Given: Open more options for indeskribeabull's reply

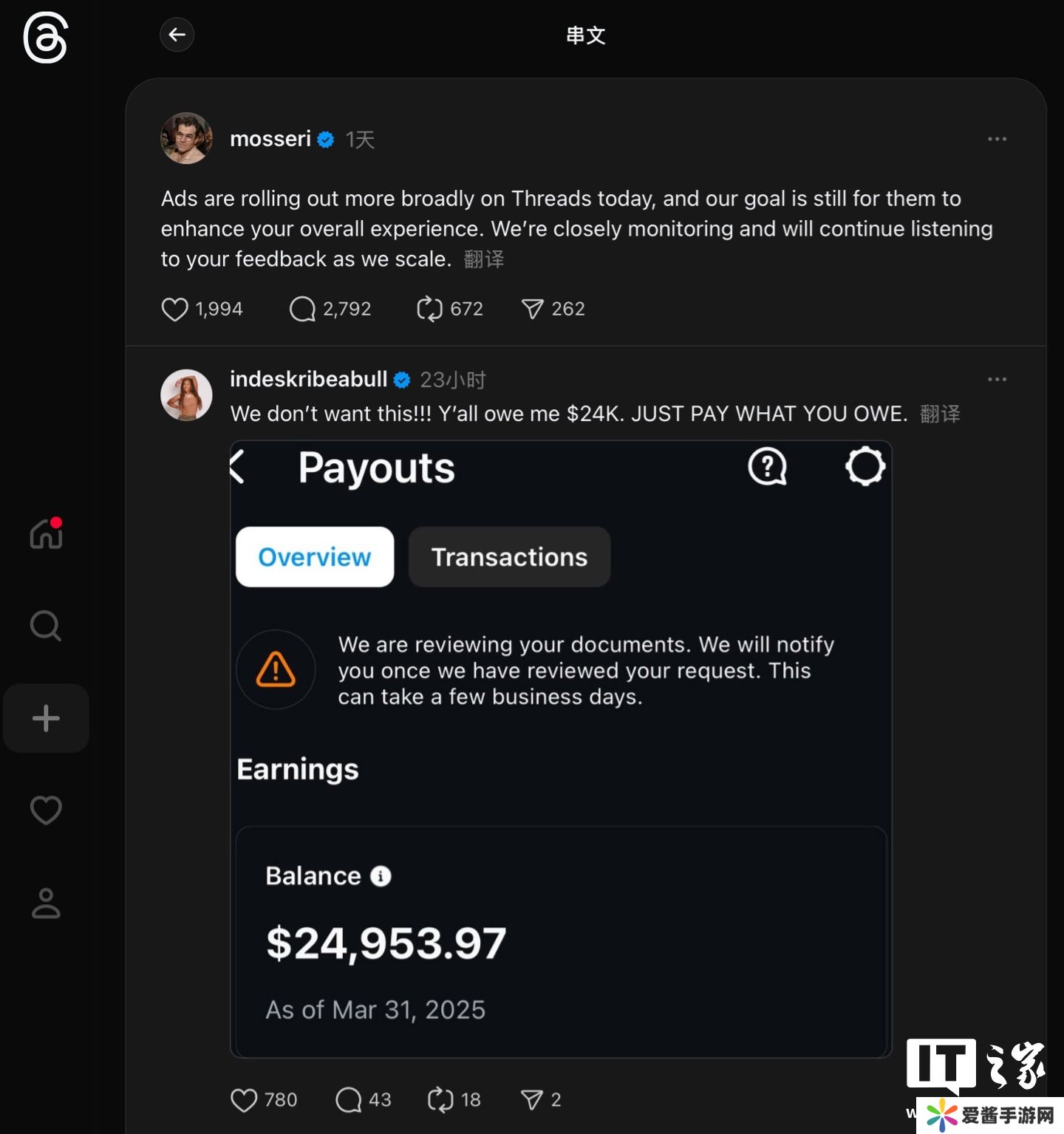Looking at the screenshot, I should (x=997, y=379).
